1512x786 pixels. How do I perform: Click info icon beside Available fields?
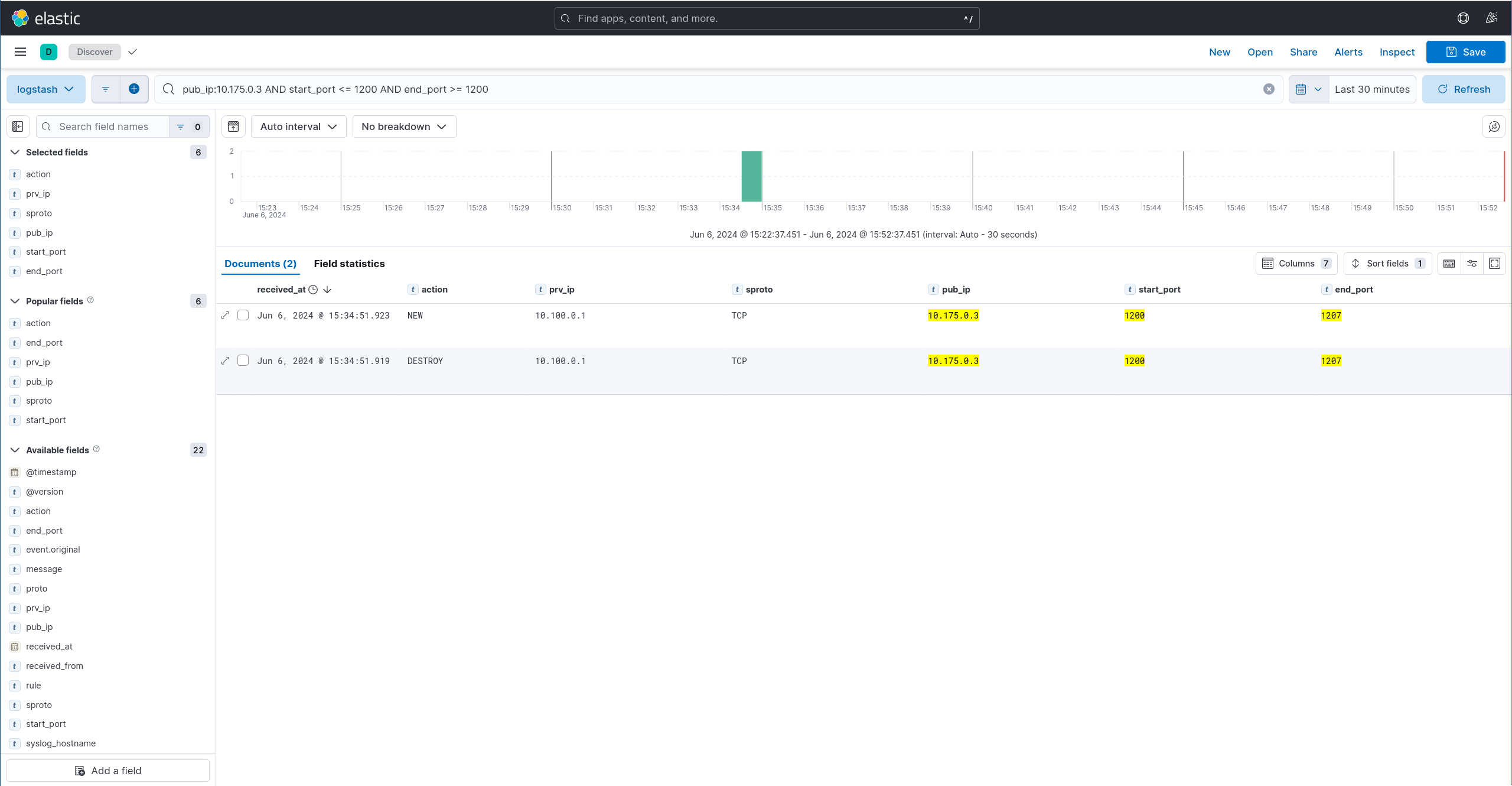pyautogui.click(x=96, y=449)
